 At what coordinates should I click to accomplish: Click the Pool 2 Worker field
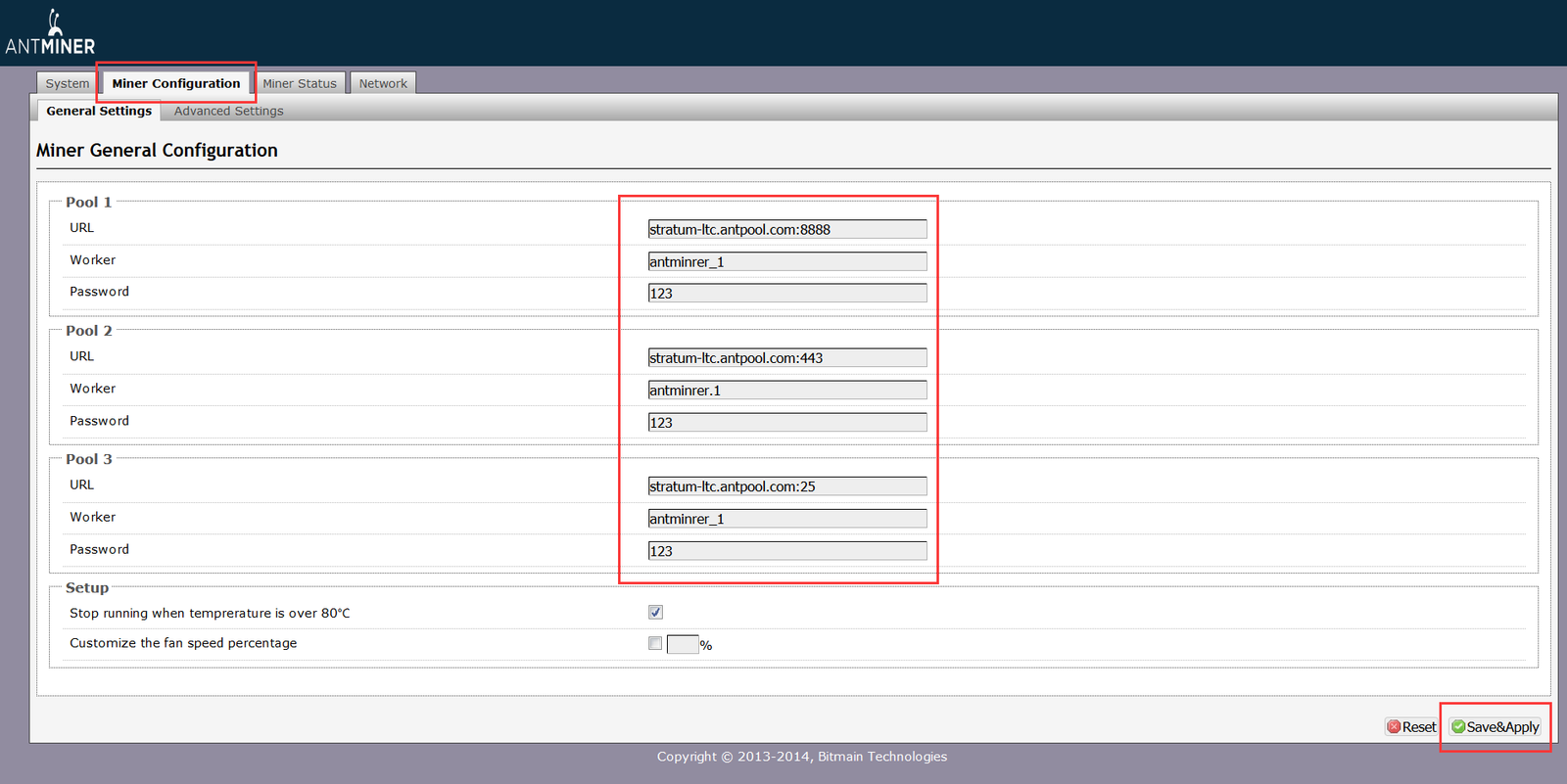[x=787, y=390]
